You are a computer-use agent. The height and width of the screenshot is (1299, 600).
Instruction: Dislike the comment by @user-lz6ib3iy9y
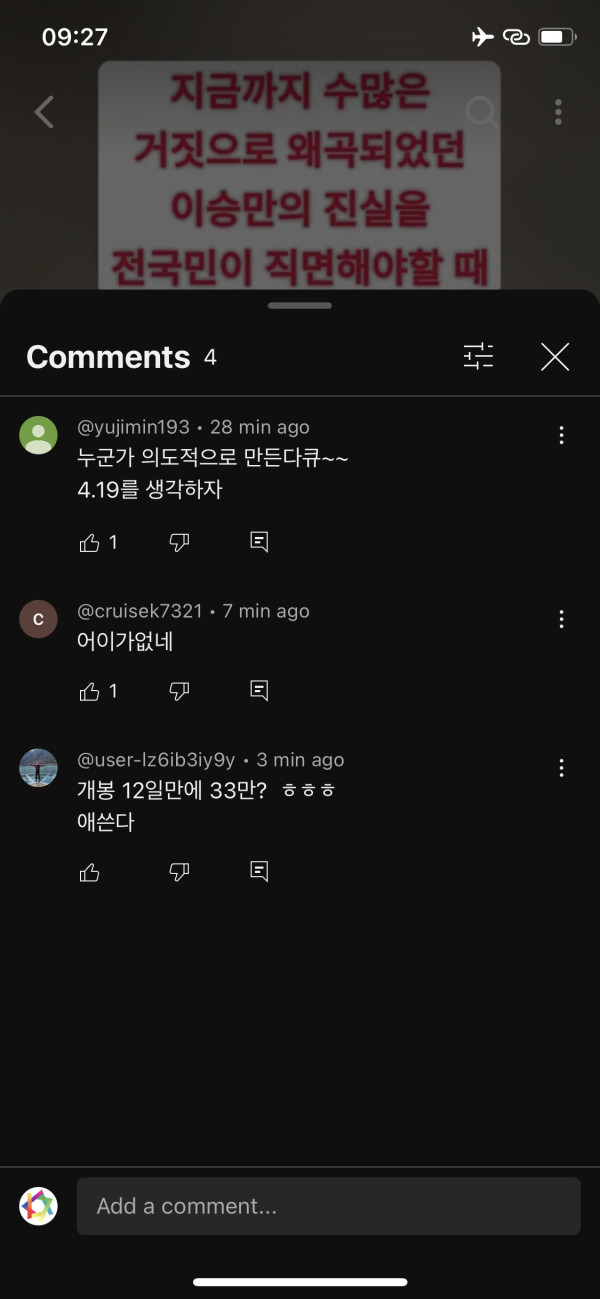coord(179,872)
